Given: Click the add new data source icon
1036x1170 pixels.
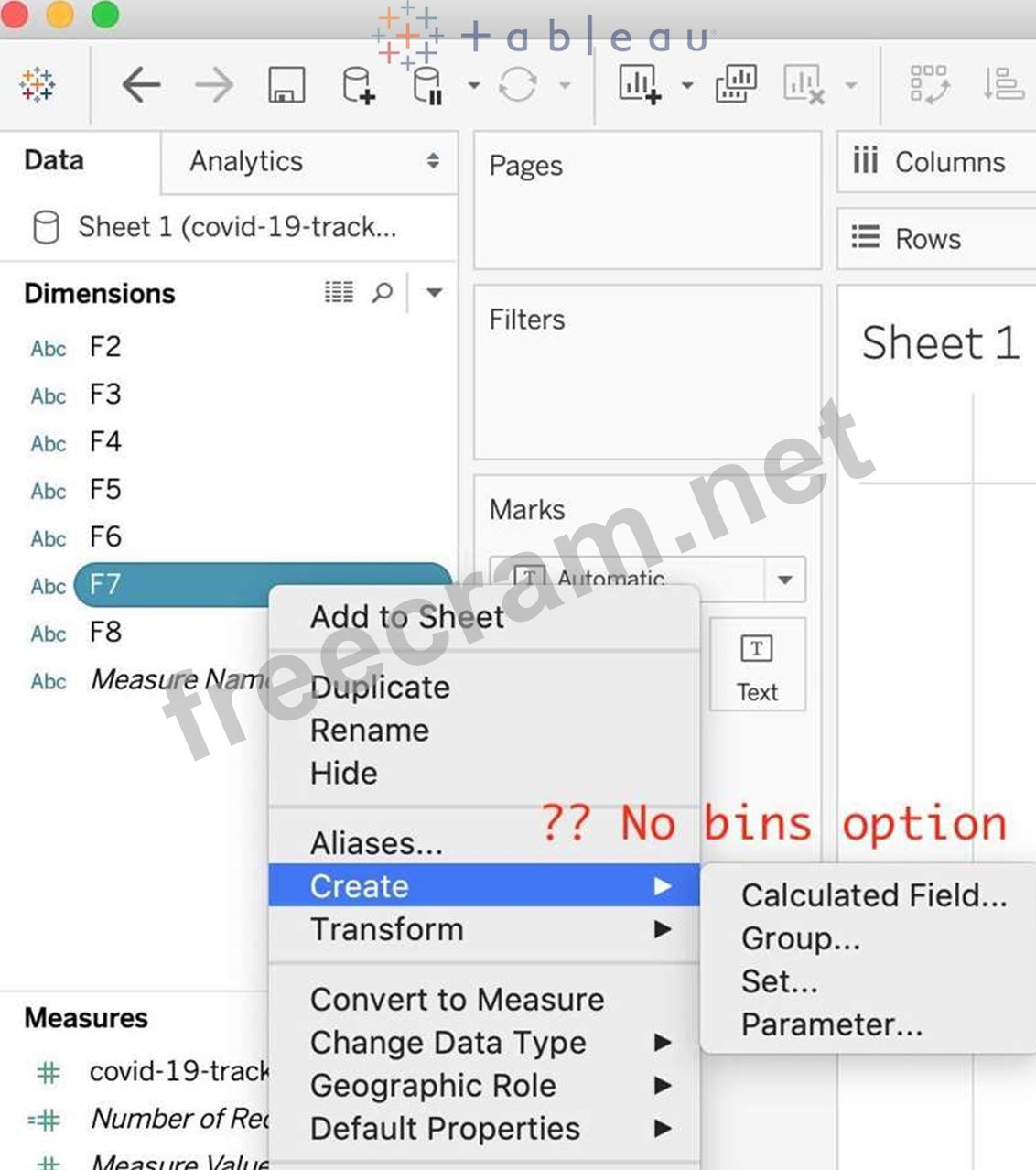Looking at the screenshot, I should click(358, 85).
